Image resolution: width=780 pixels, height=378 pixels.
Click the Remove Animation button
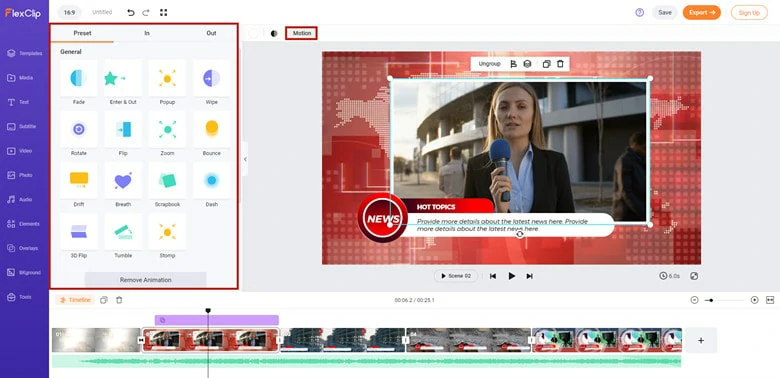click(145, 280)
